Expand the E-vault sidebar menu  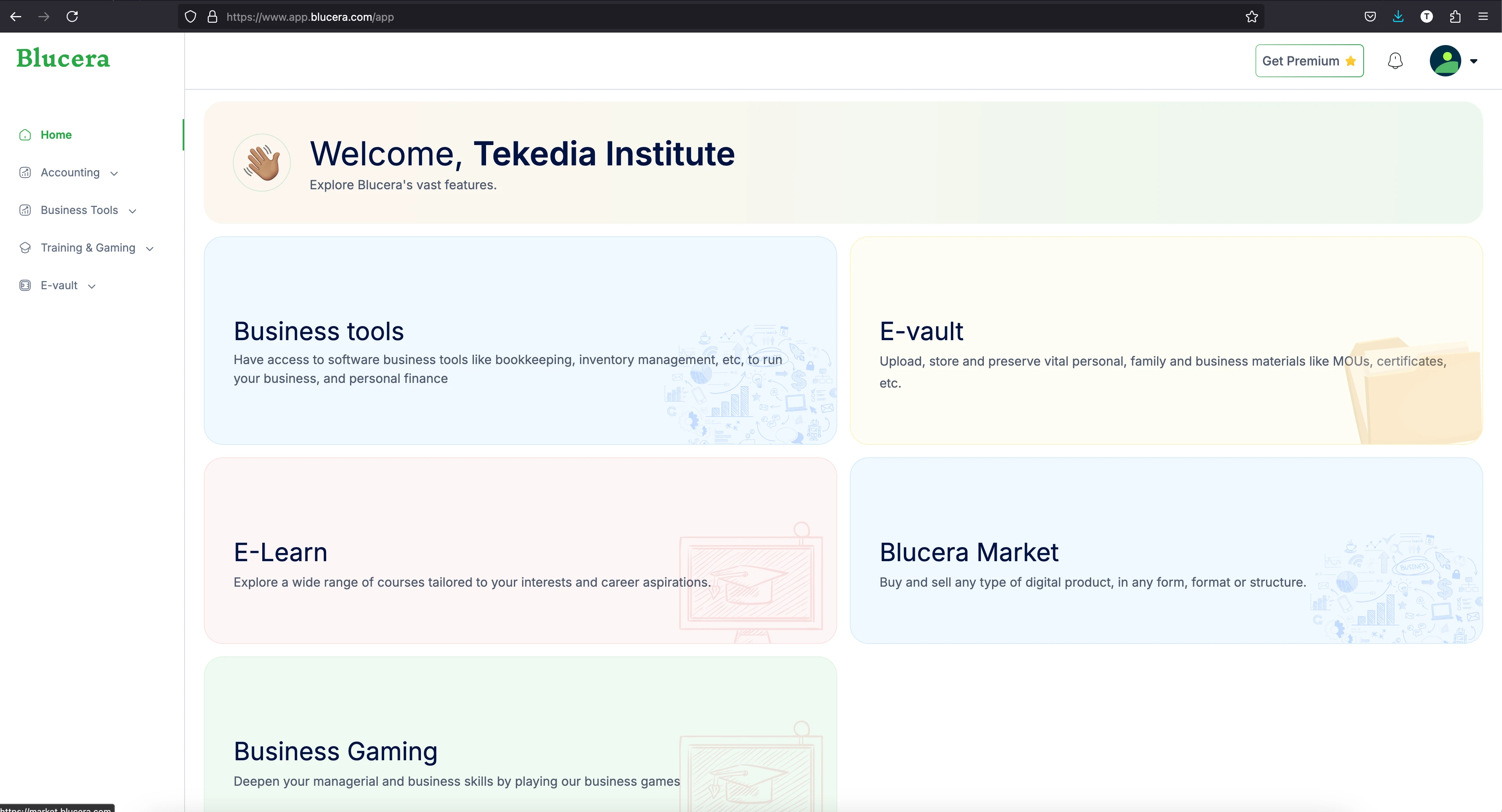pyautogui.click(x=59, y=286)
